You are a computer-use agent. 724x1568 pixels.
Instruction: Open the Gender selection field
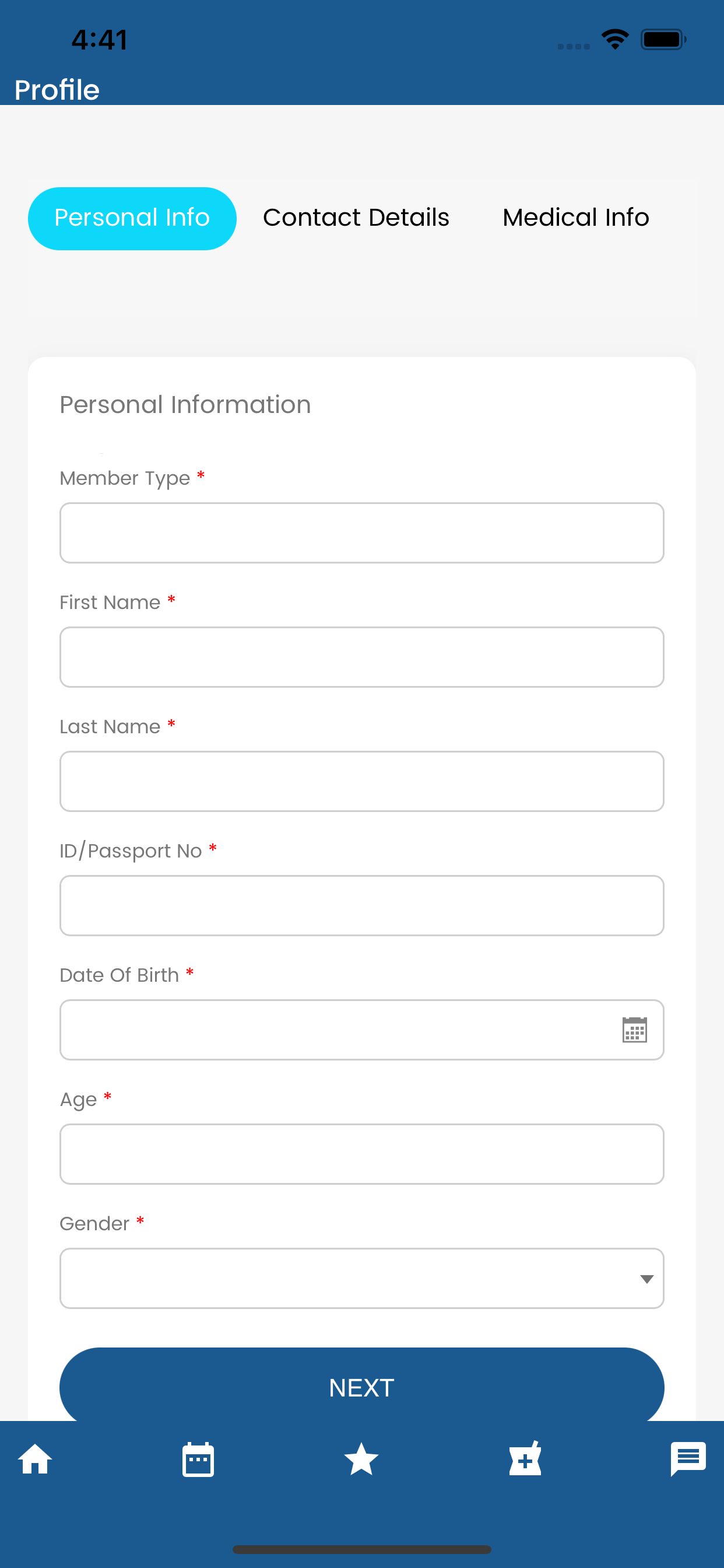[361, 1278]
